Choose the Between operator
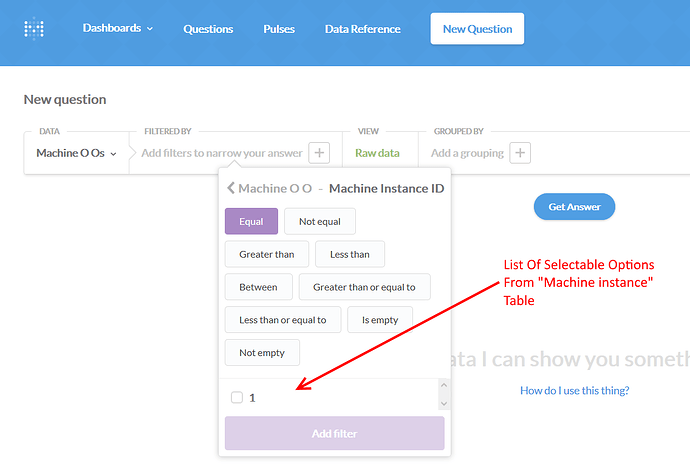The width and height of the screenshot is (690, 476). point(258,287)
